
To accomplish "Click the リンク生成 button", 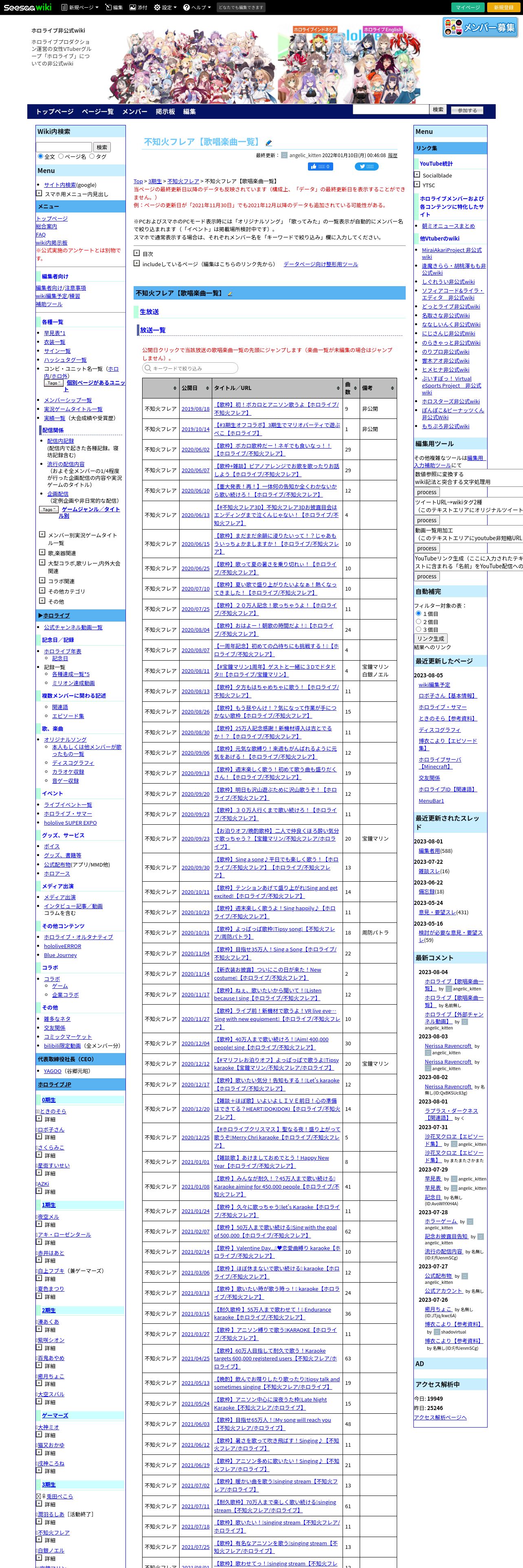I will (x=431, y=639).
